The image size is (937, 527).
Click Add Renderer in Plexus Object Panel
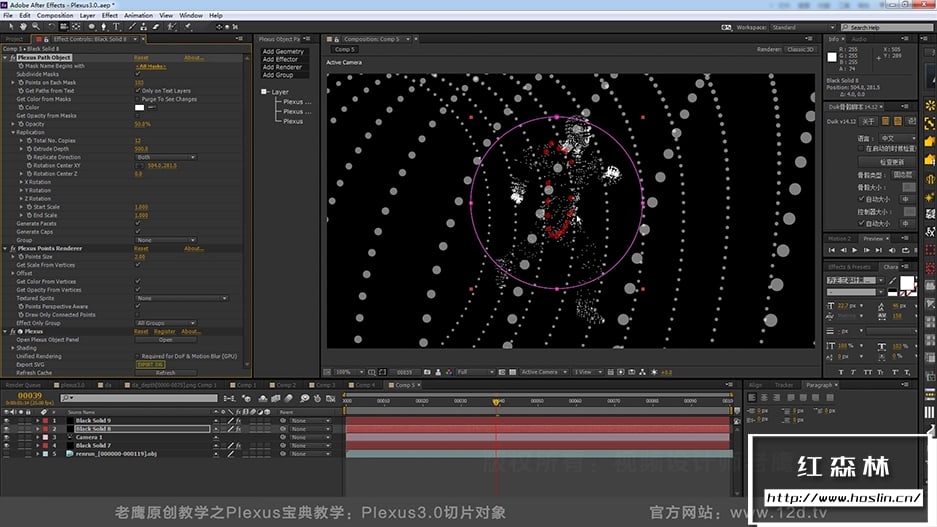coord(282,68)
